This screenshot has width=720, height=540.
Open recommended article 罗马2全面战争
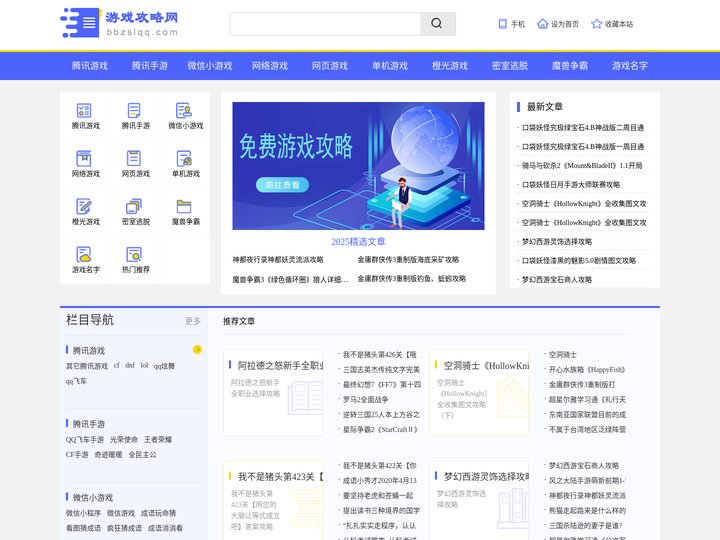click(366, 399)
